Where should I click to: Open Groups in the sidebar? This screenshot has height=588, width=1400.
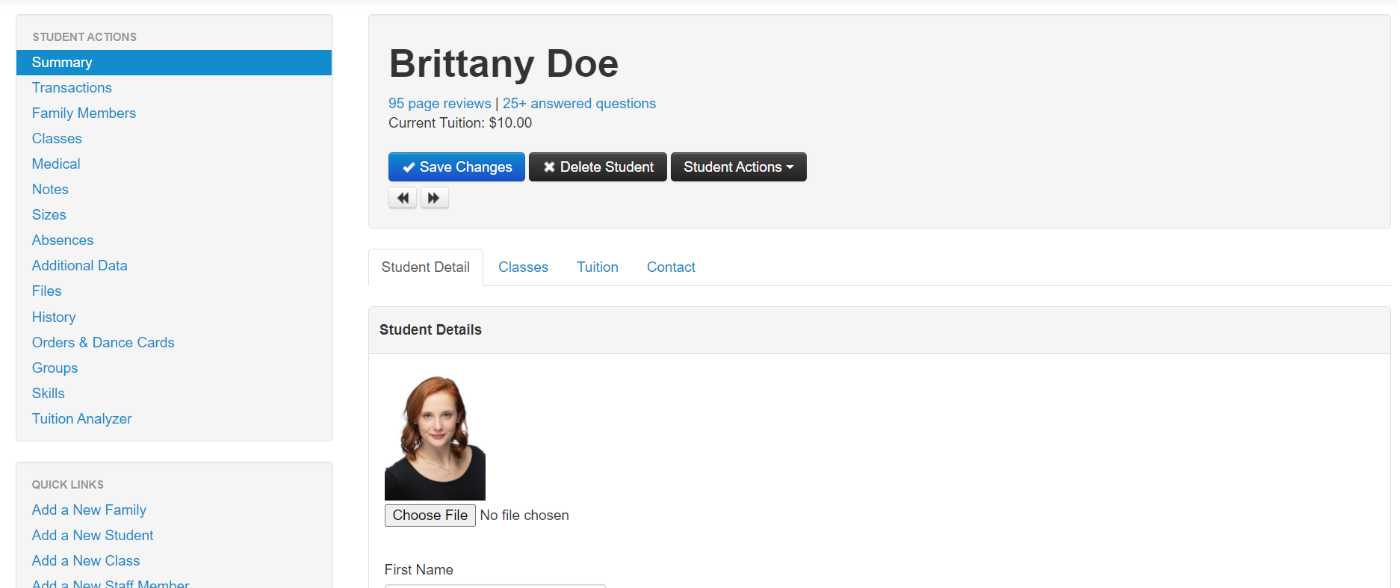coord(55,368)
